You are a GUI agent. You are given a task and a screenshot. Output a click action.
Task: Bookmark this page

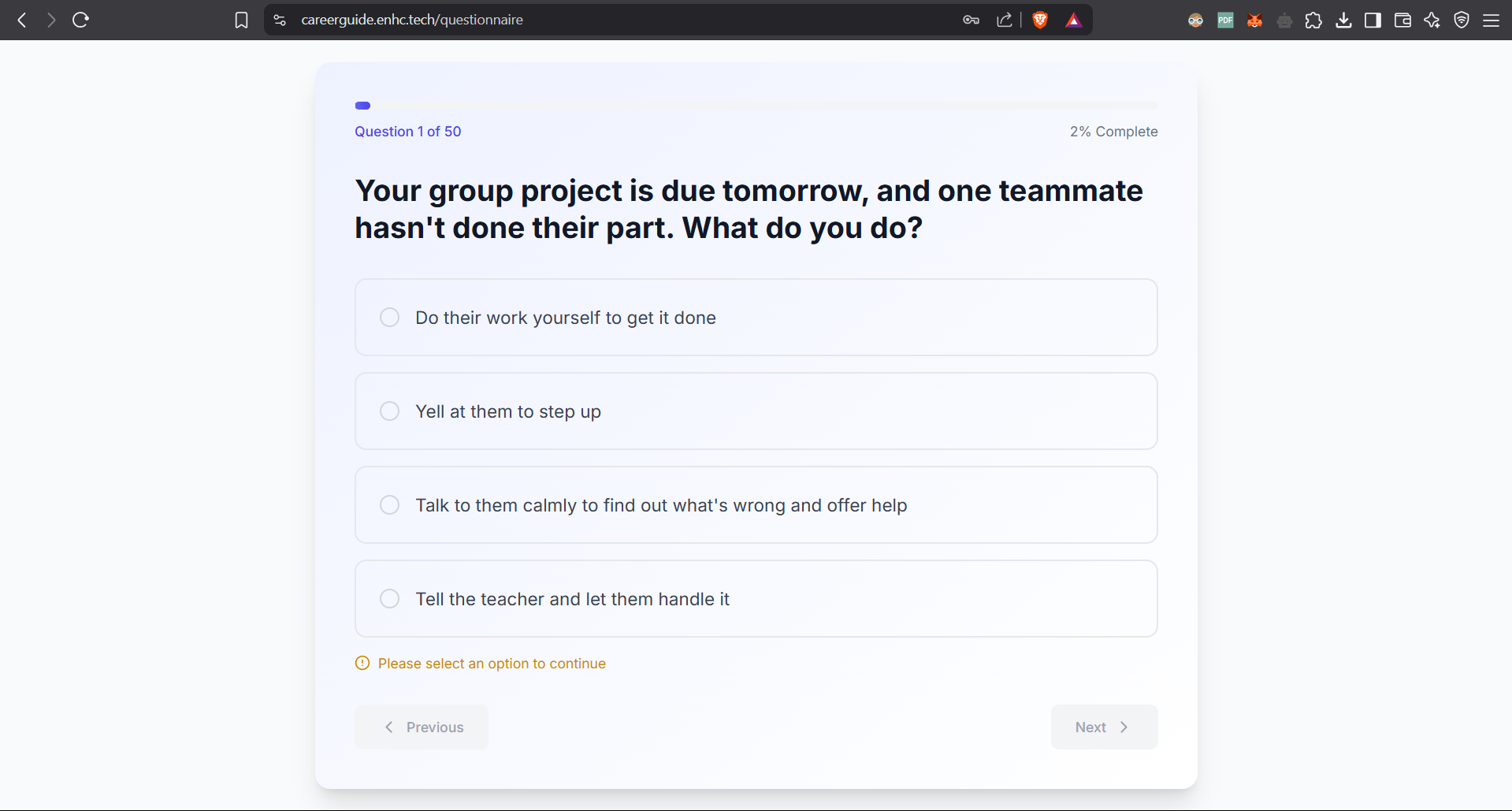pyautogui.click(x=241, y=20)
